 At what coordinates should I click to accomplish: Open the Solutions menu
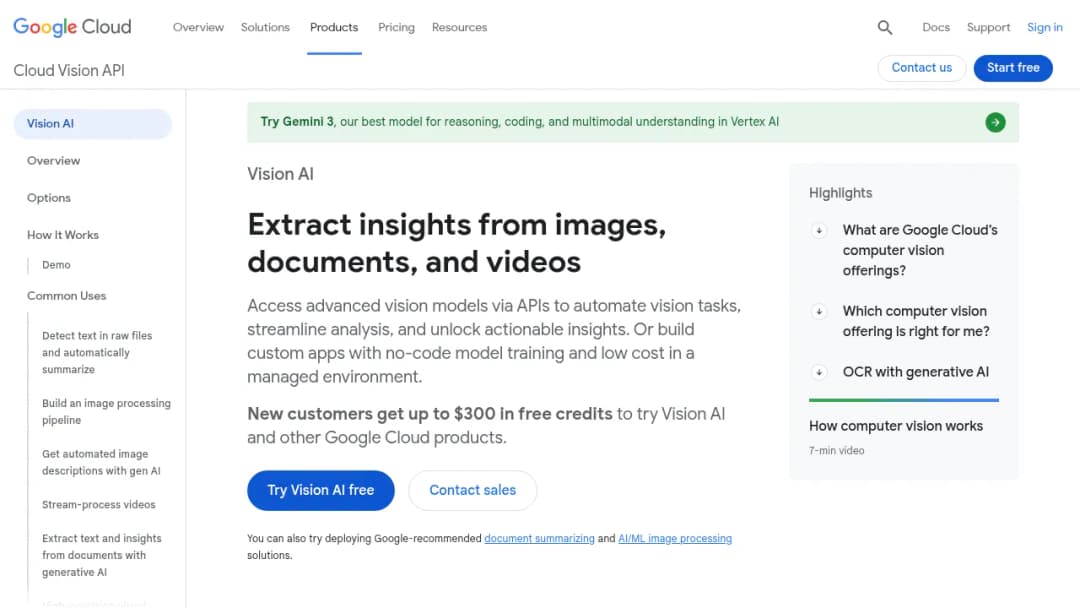click(265, 28)
